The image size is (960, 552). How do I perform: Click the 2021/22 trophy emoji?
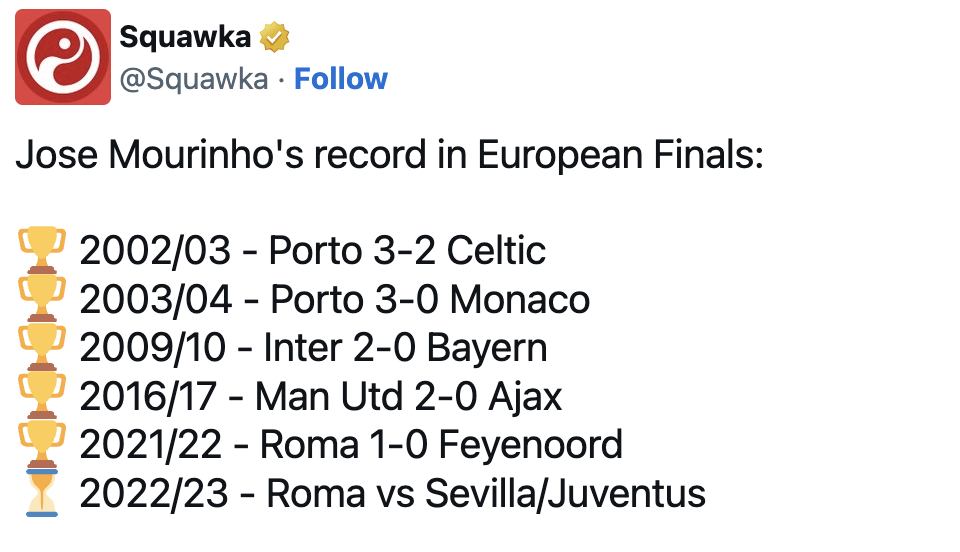[42, 444]
